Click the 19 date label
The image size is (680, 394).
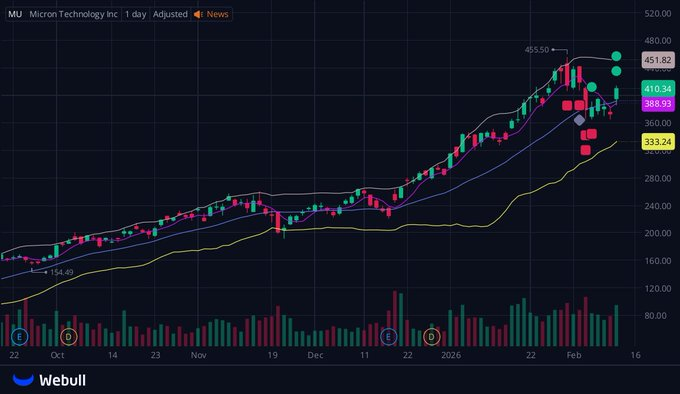[x=272, y=355]
